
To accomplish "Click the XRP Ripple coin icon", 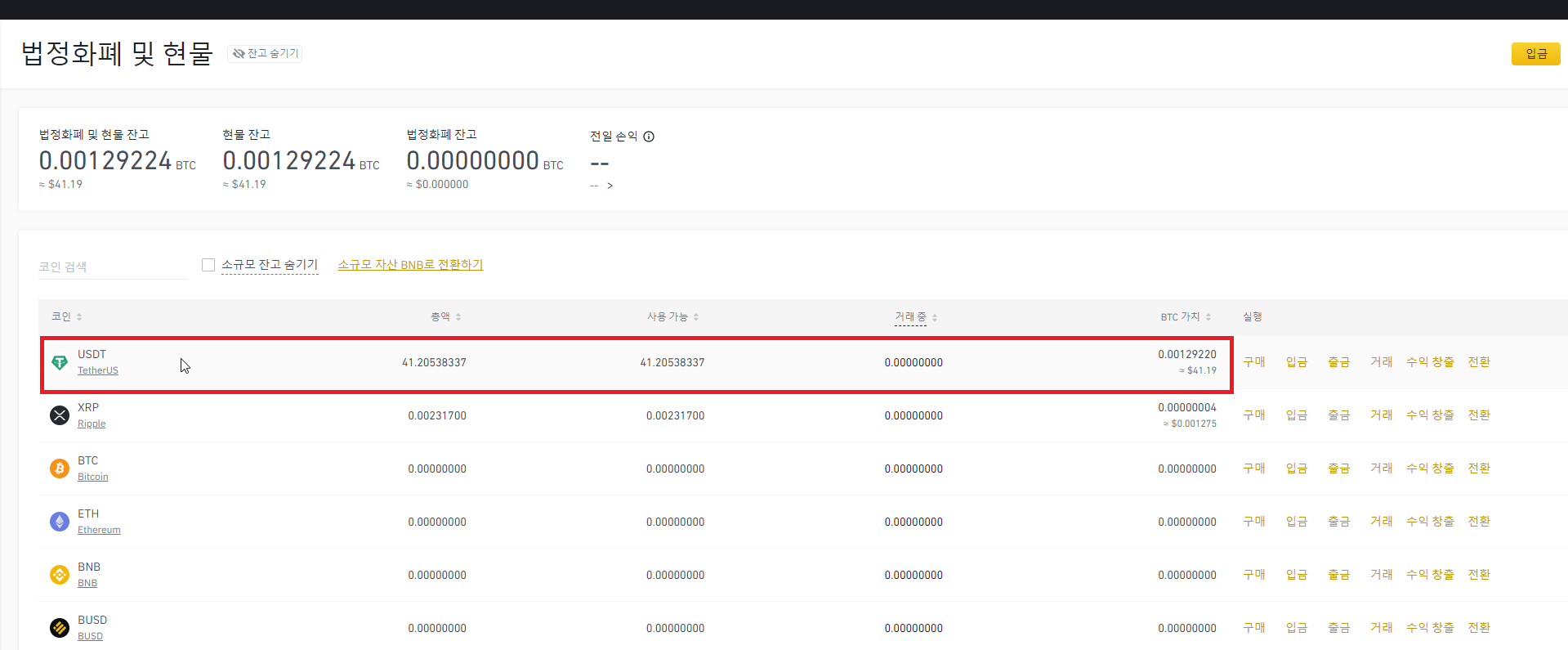I will (60, 415).
